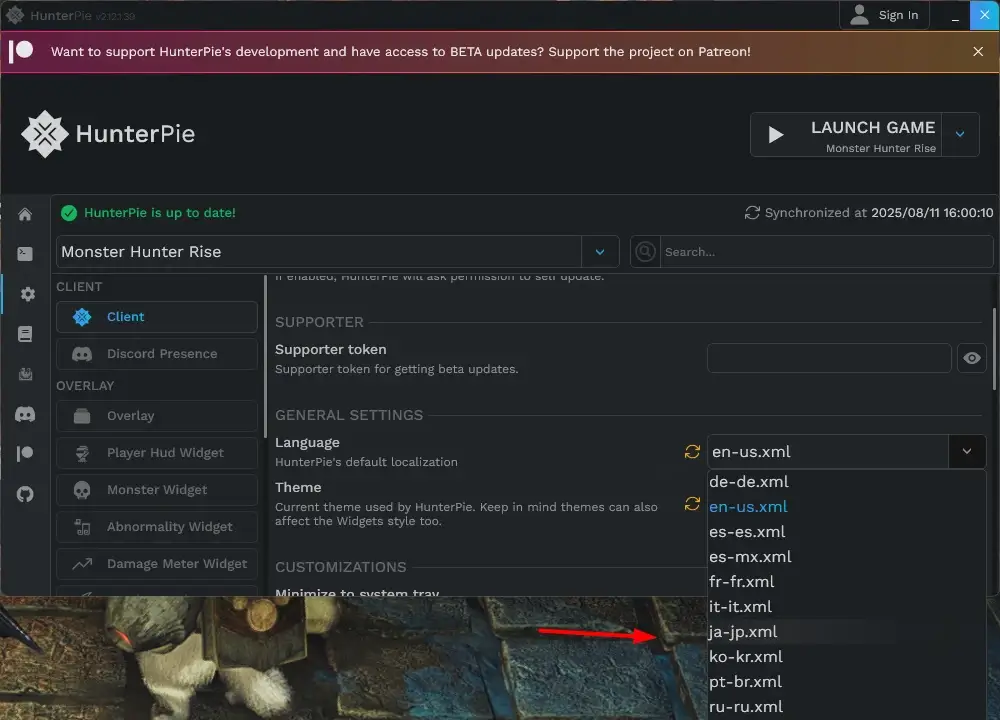Click the 'Supporter token' setting label
The image size is (1000, 720).
coord(330,349)
